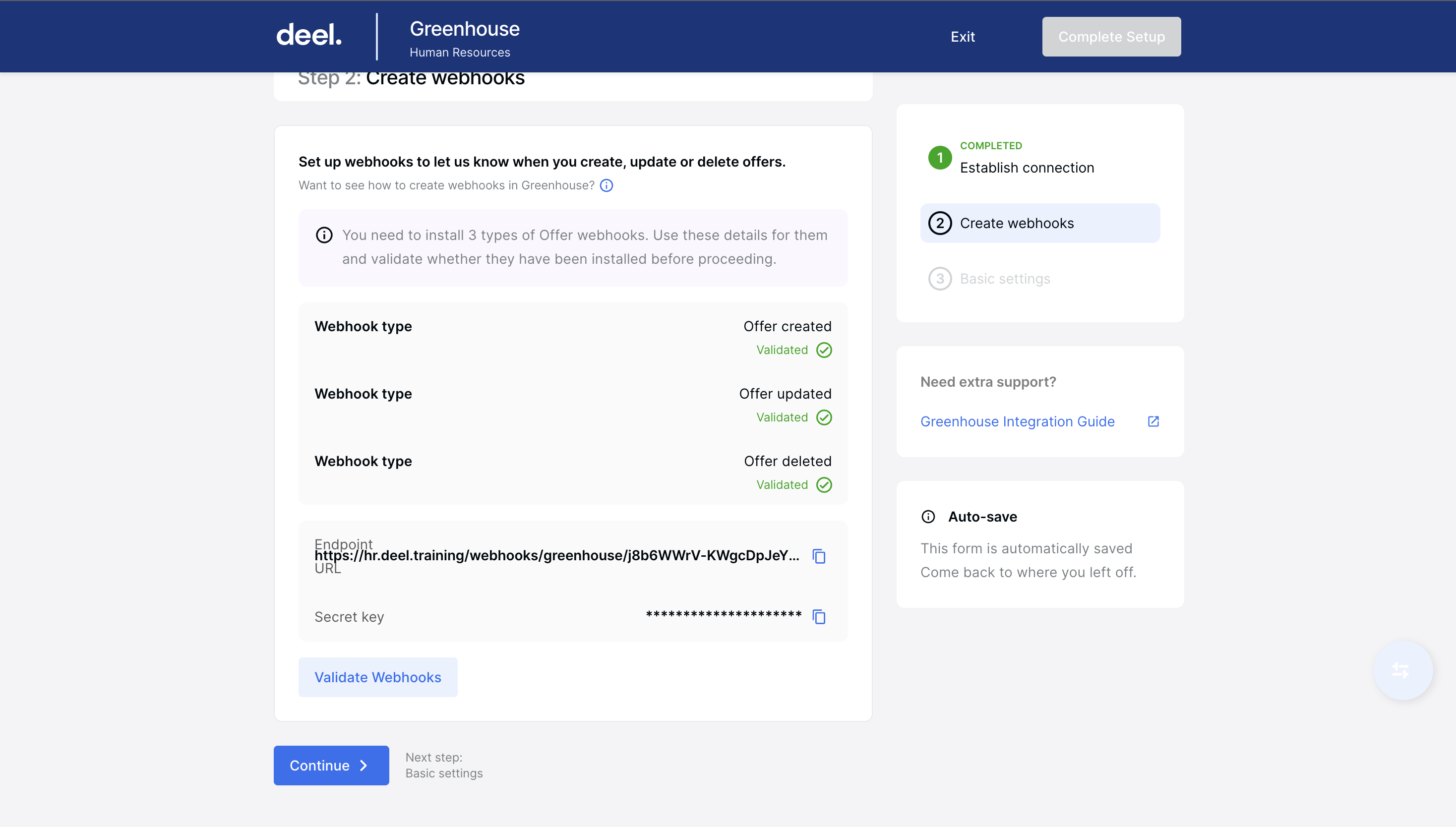The image size is (1456, 827).
Task: Click Auto-save info icon
Action: pos(928,517)
